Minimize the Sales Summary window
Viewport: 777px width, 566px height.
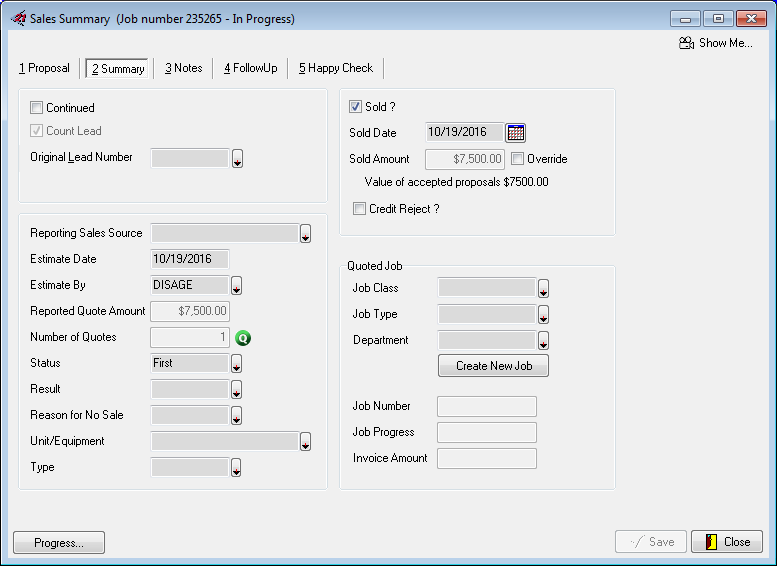[x=685, y=19]
